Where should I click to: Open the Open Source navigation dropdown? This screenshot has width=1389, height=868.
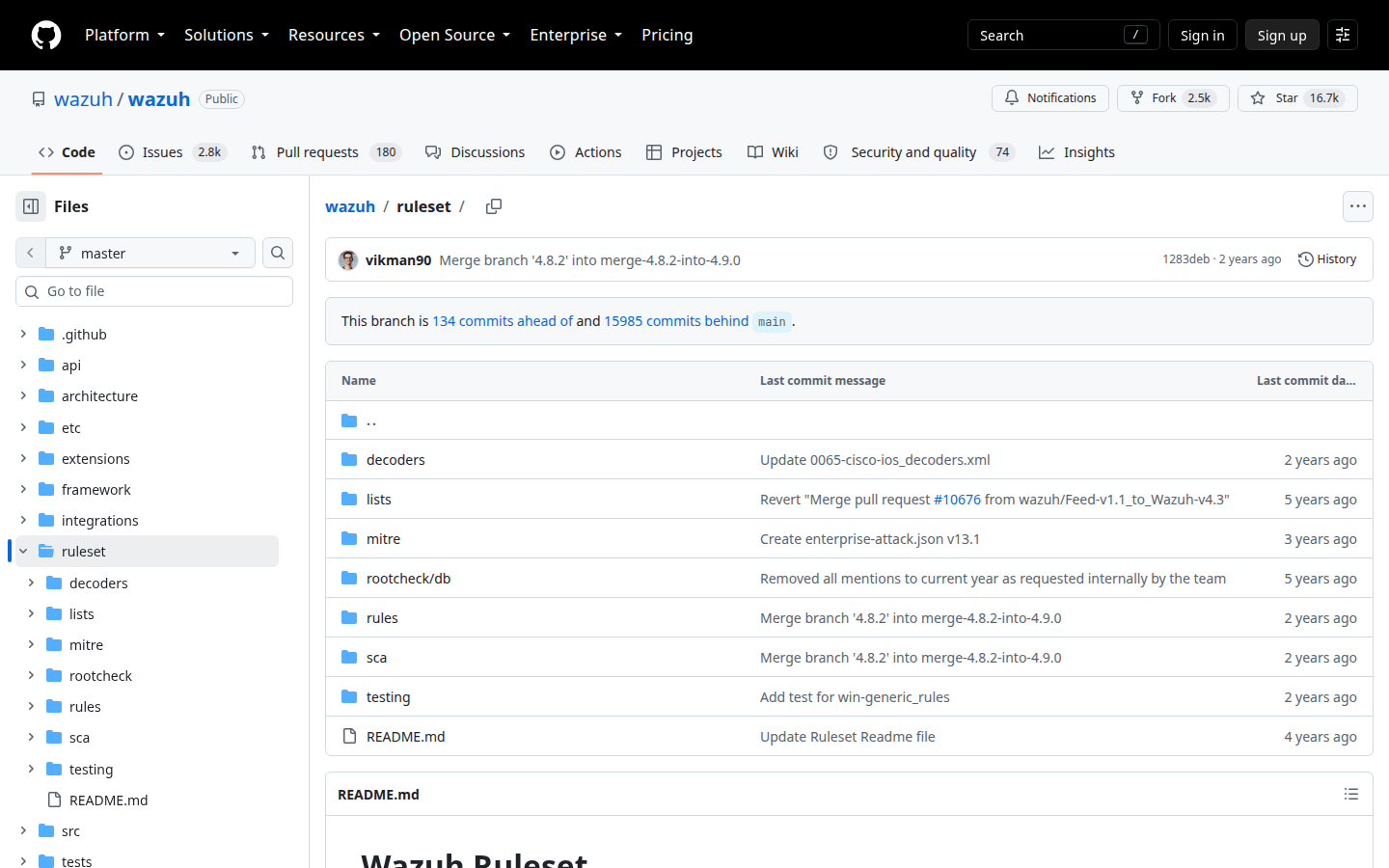coord(454,35)
